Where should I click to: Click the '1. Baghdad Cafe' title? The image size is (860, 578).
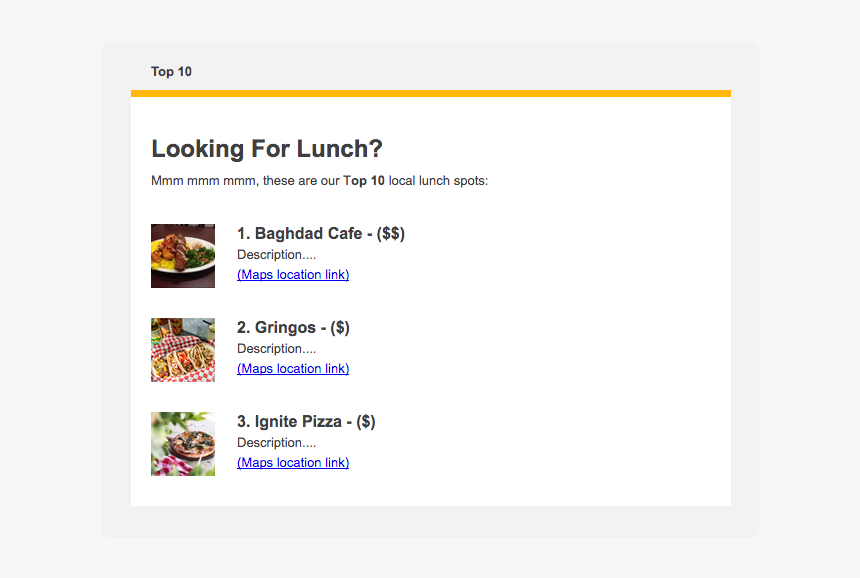coord(299,234)
